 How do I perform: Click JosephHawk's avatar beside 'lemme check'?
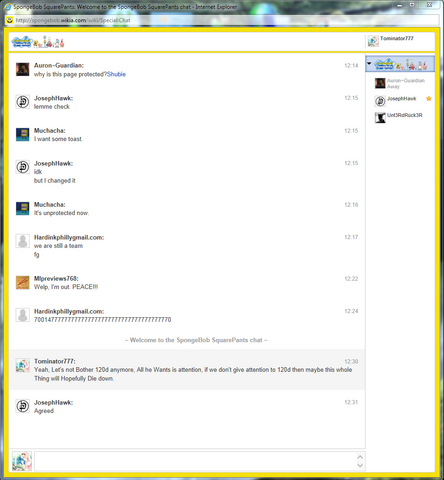(x=22, y=102)
